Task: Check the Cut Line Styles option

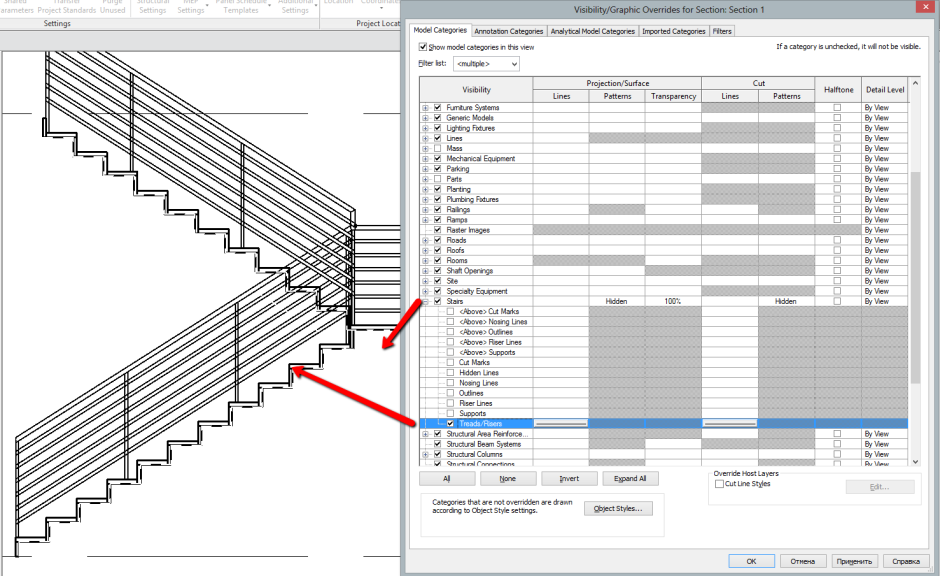Action: point(720,484)
